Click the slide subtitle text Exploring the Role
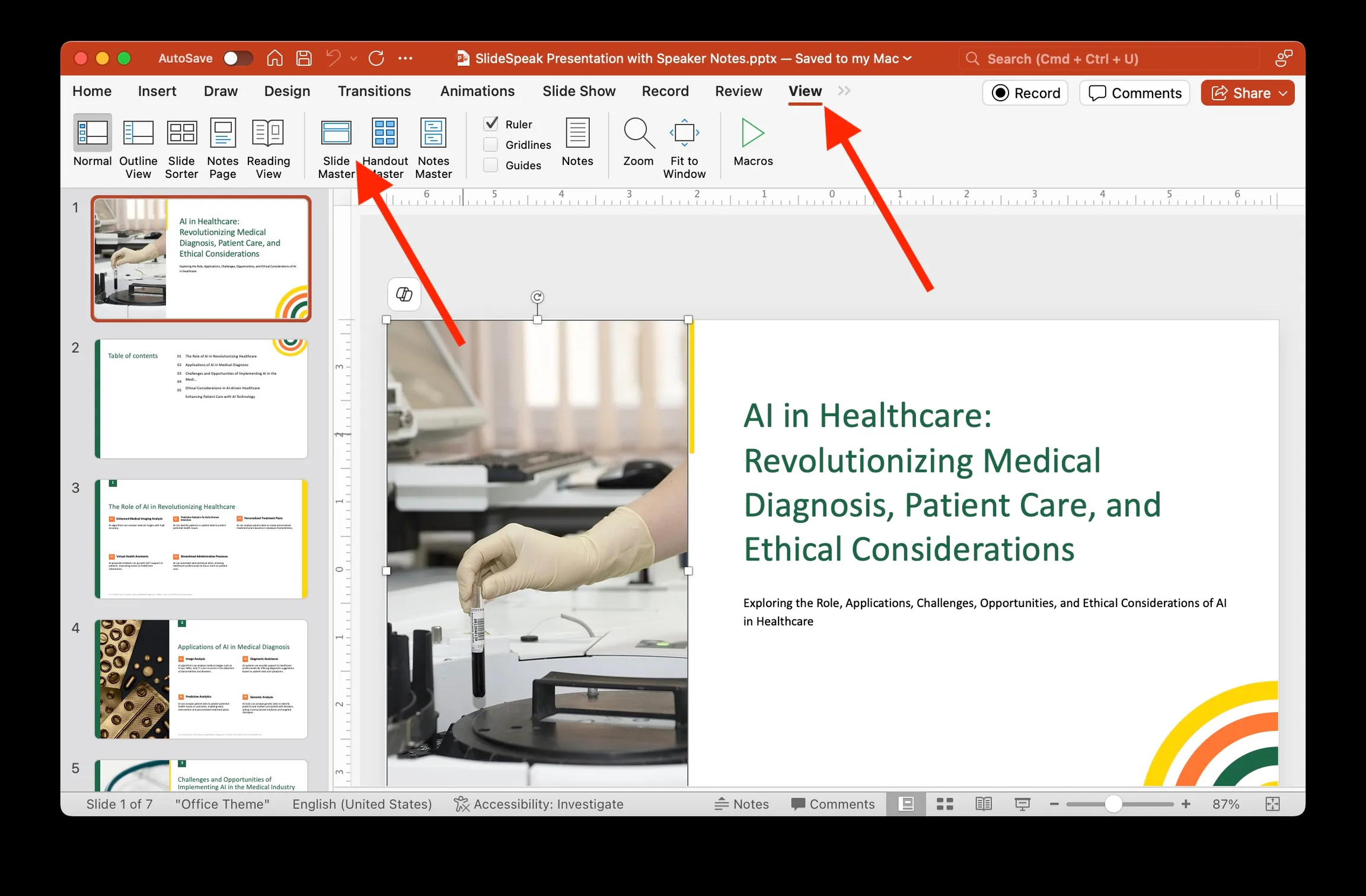 click(x=985, y=611)
